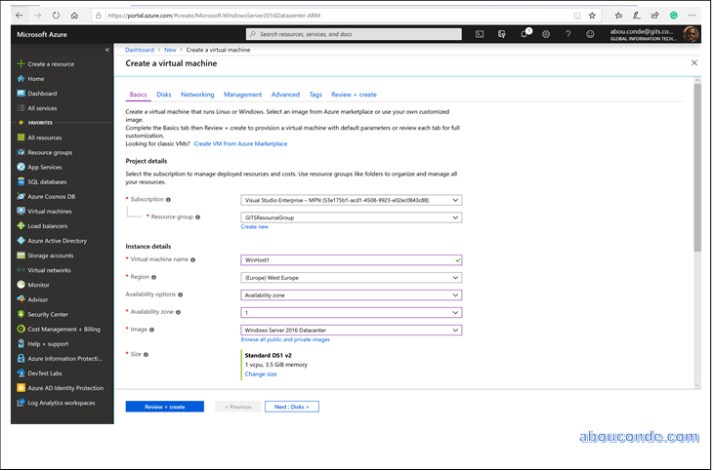The height and width of the screenshot is (471, 714).
Task: Click the Review + create button
Action: [x=164, y=407]
